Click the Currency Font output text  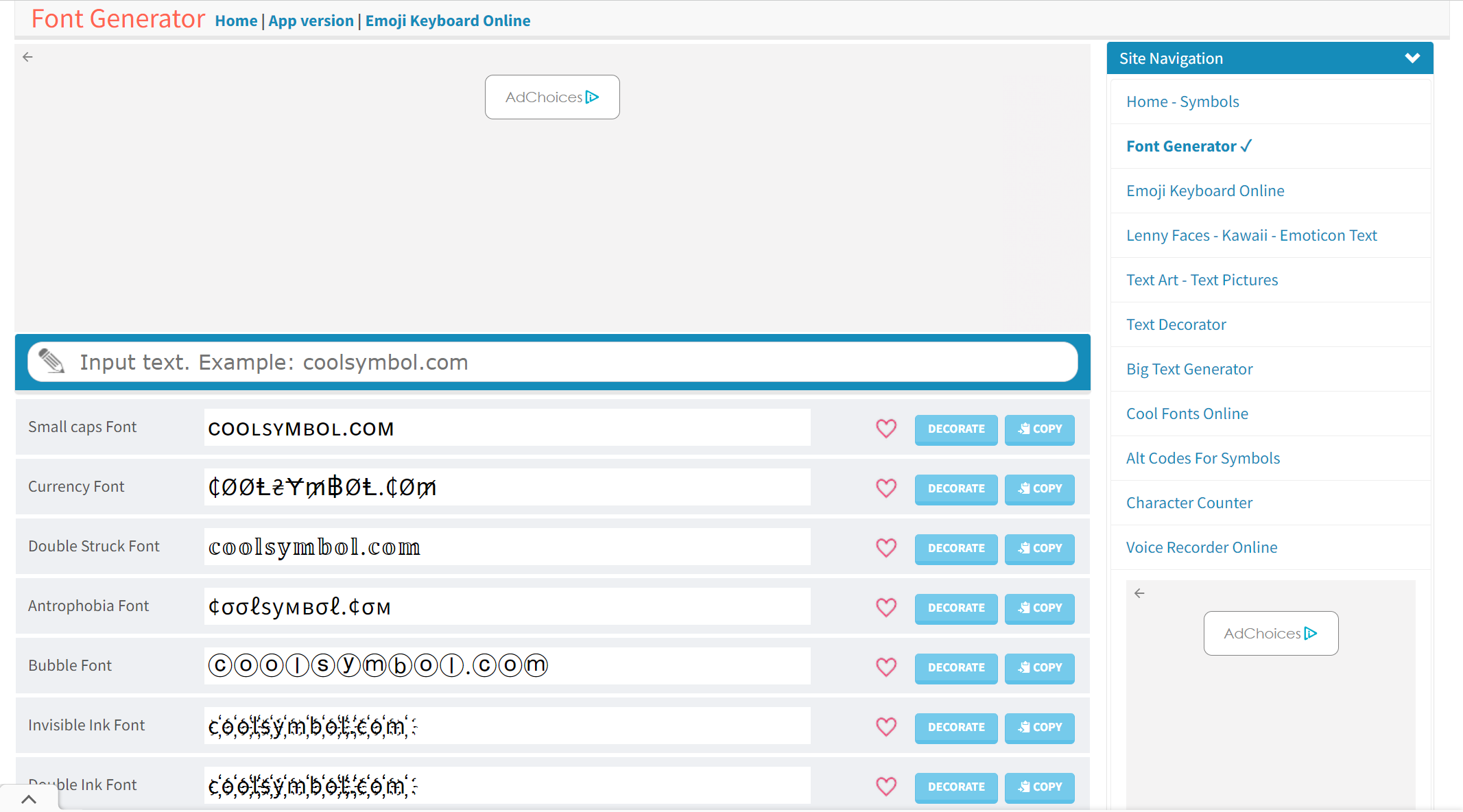click(507, 488)
